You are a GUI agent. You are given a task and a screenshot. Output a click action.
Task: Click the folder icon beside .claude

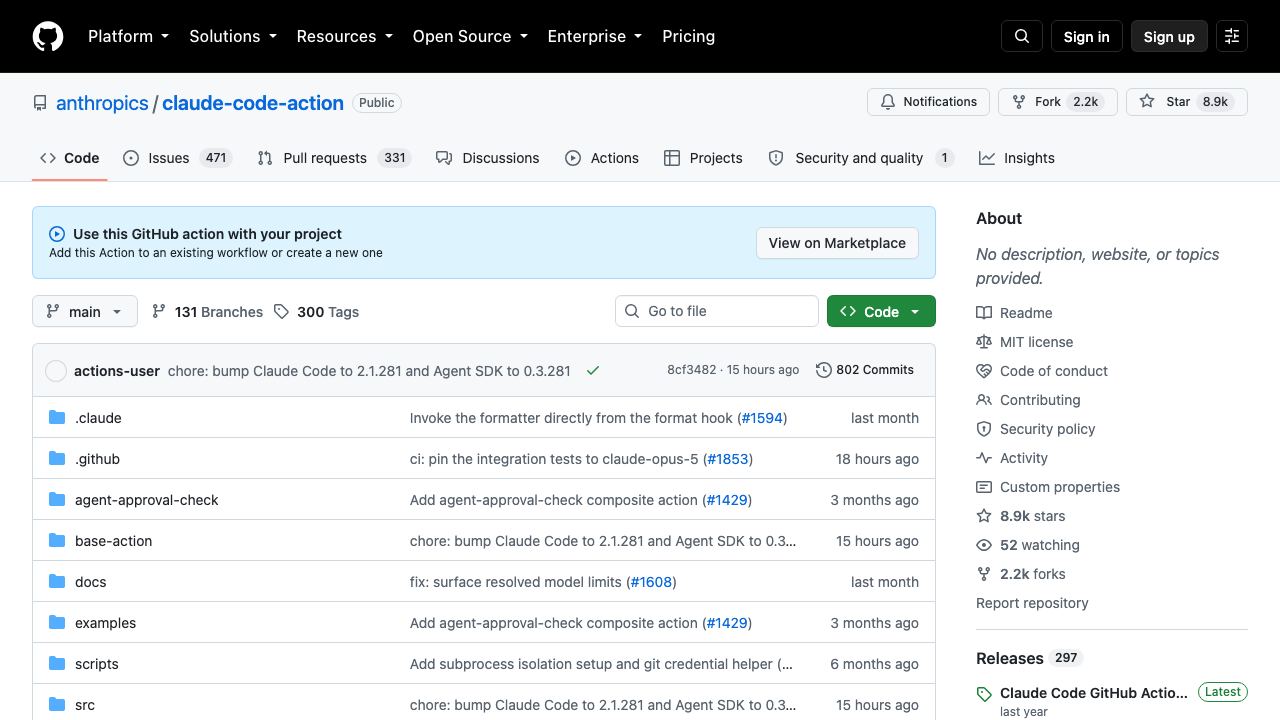[x=57, y=418]
